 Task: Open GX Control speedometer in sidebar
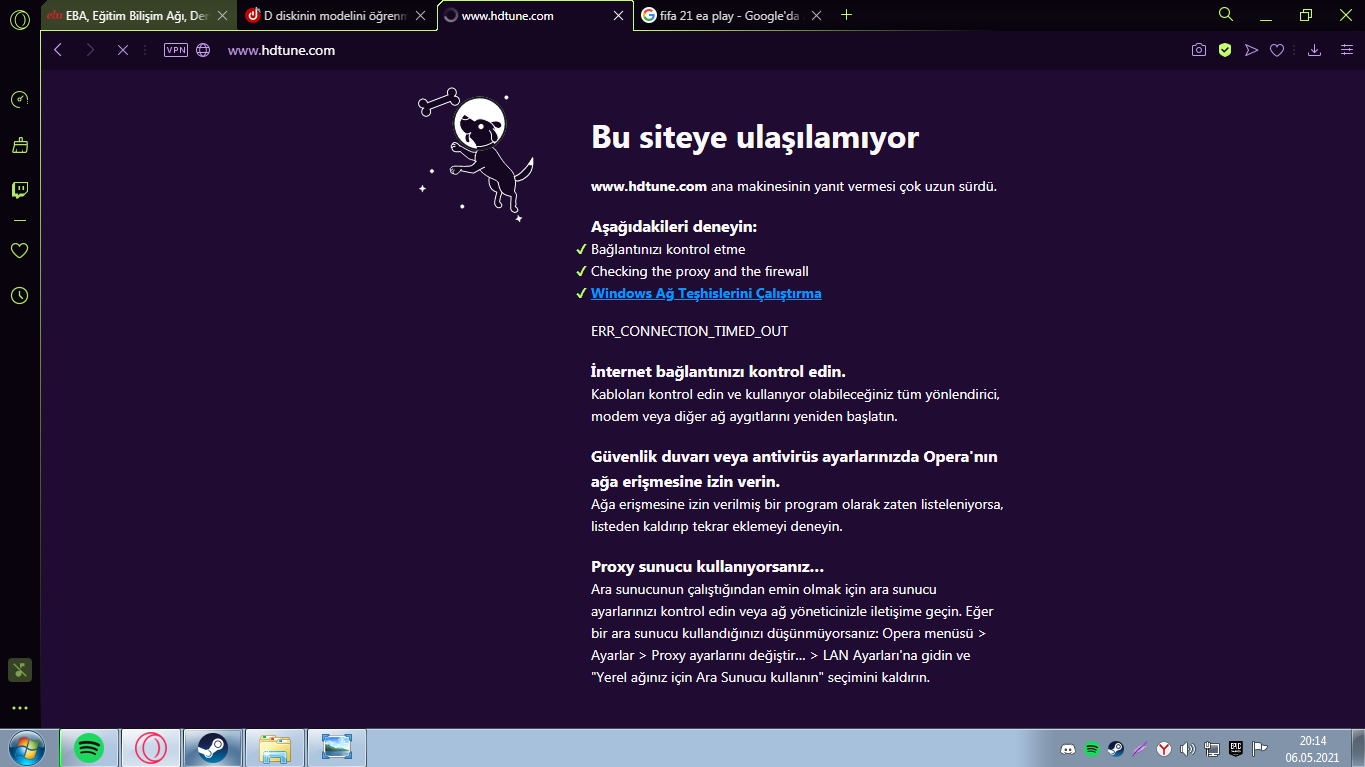19,100
